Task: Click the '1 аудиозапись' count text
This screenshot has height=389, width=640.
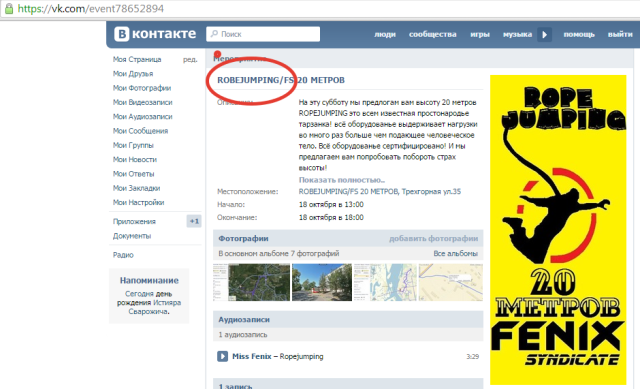Action: coord(243,335)
